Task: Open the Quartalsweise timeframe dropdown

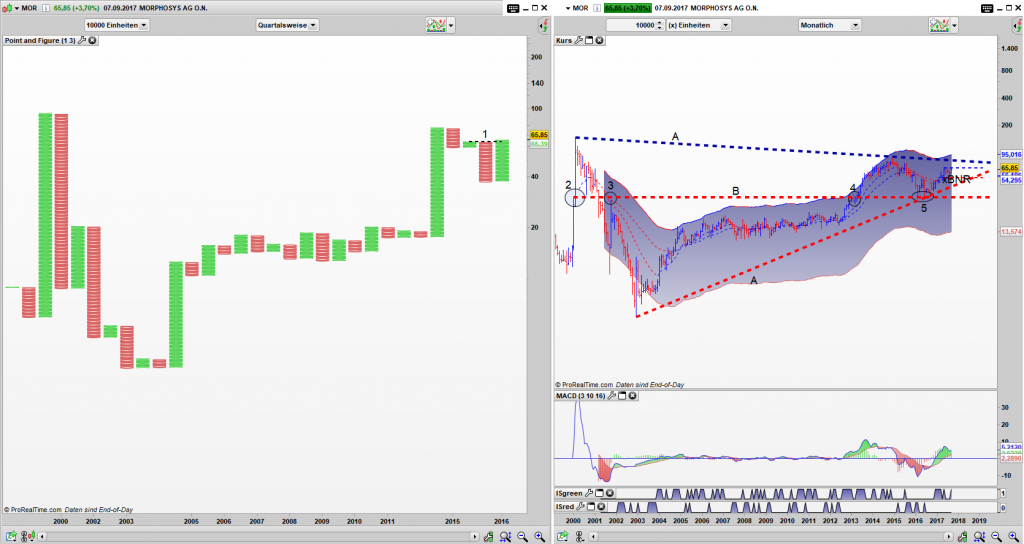Action: [x=287, y=25]
